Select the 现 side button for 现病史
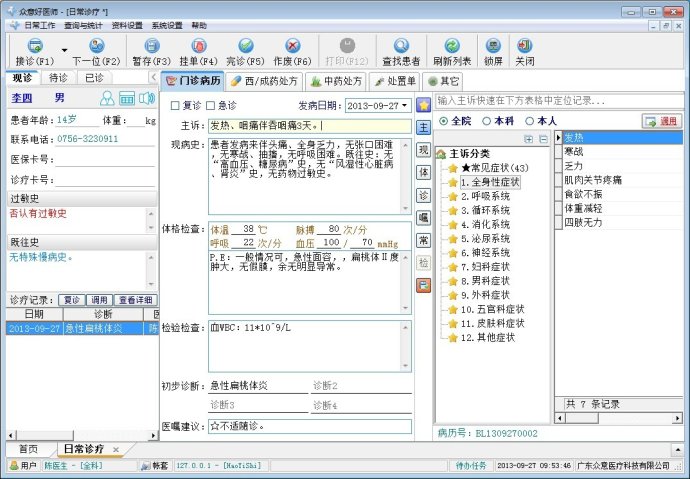 423,150
